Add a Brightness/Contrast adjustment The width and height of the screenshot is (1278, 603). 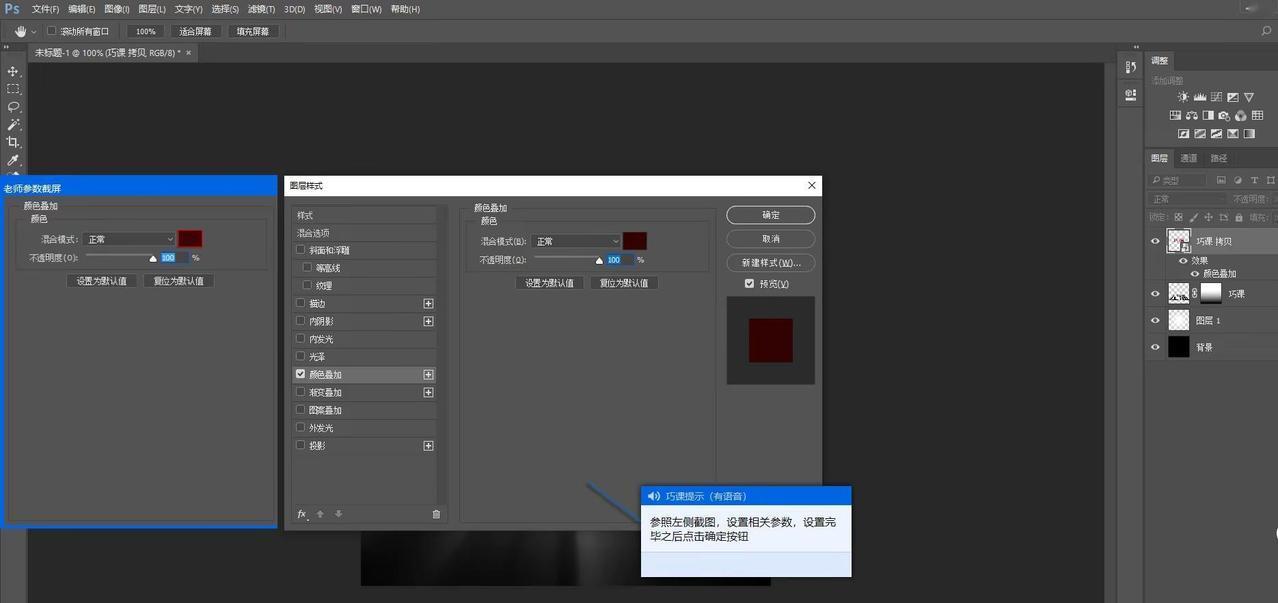1183,97
